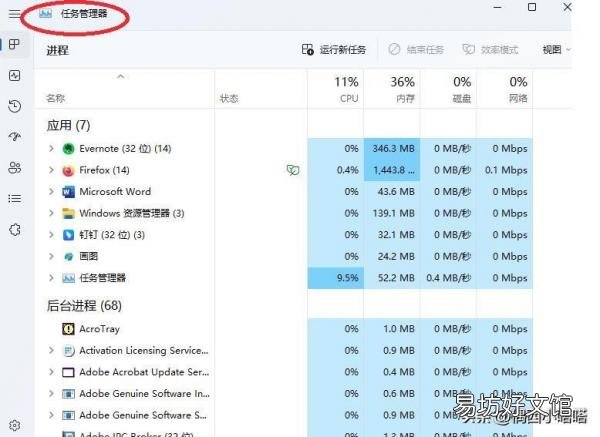
Task: Open the Startup apps sidebar icon
Action: click(x=15, y=137)
